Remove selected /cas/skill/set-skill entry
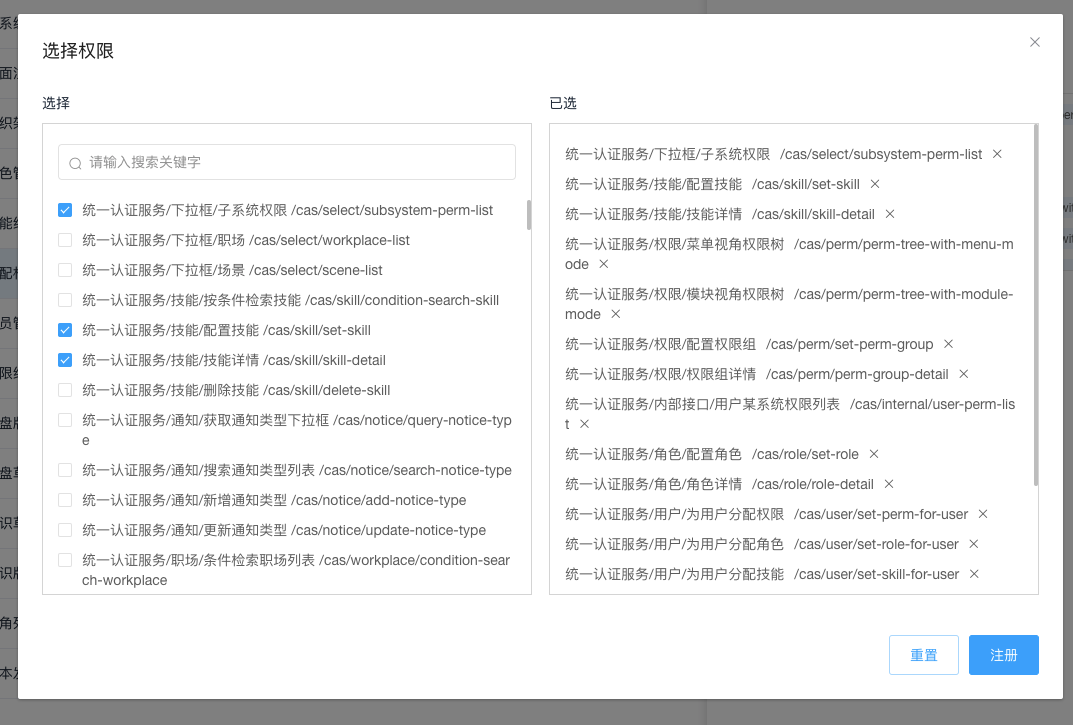Viewport: 1073px width, 725px height. point(875,184)
